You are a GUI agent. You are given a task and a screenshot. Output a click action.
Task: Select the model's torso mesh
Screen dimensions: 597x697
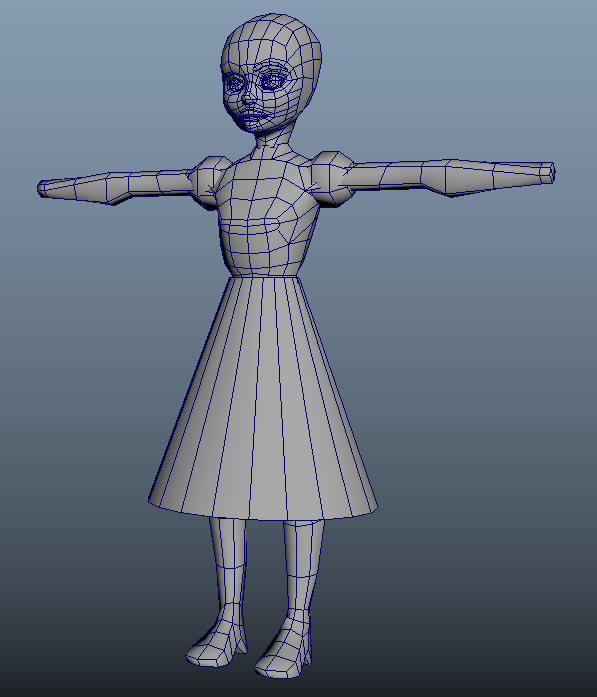pyautogui.click(x=268, y=216)
